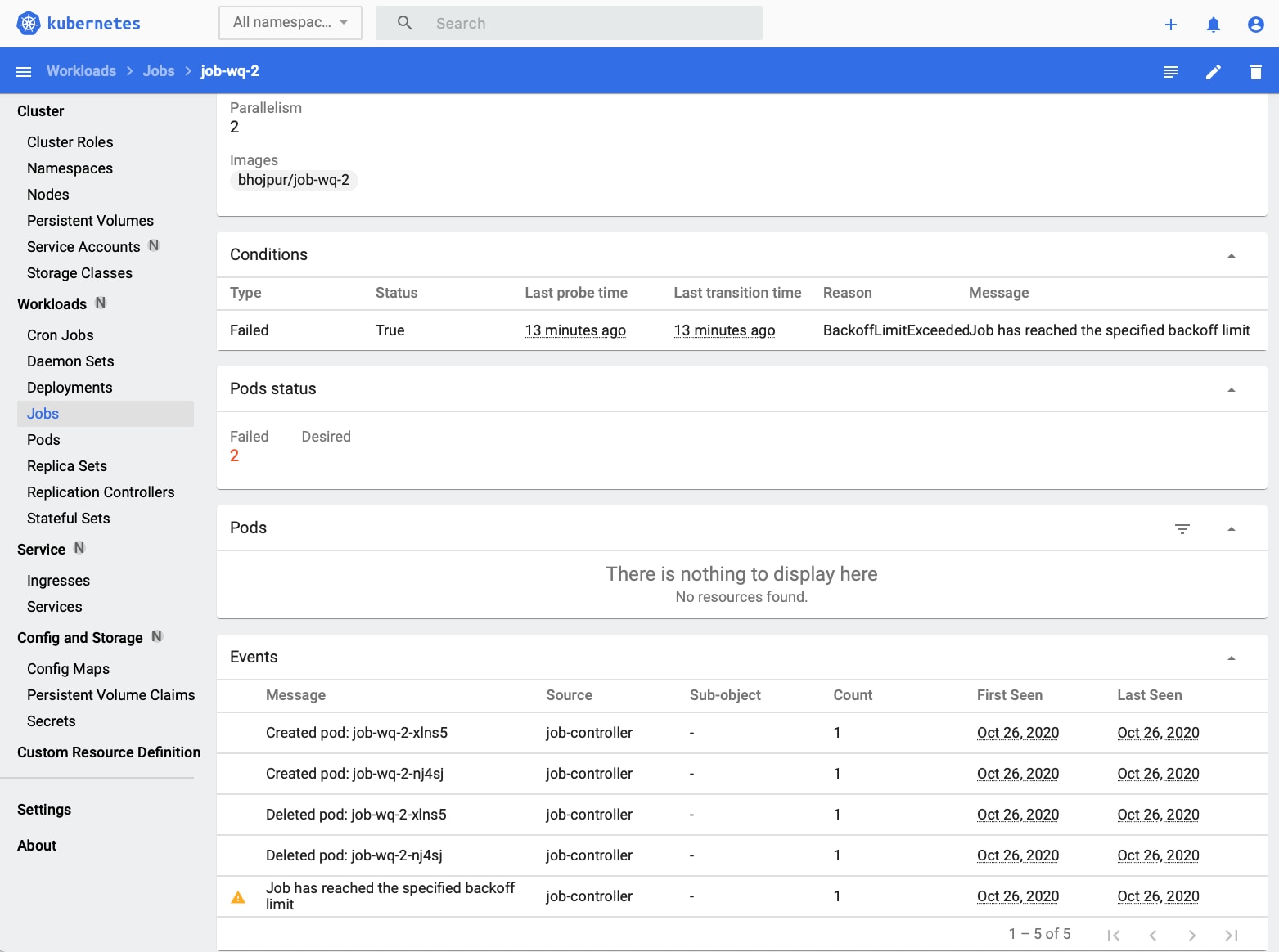Open the First Seen Oct 26, 2020 link

[x=1017, y=733]
